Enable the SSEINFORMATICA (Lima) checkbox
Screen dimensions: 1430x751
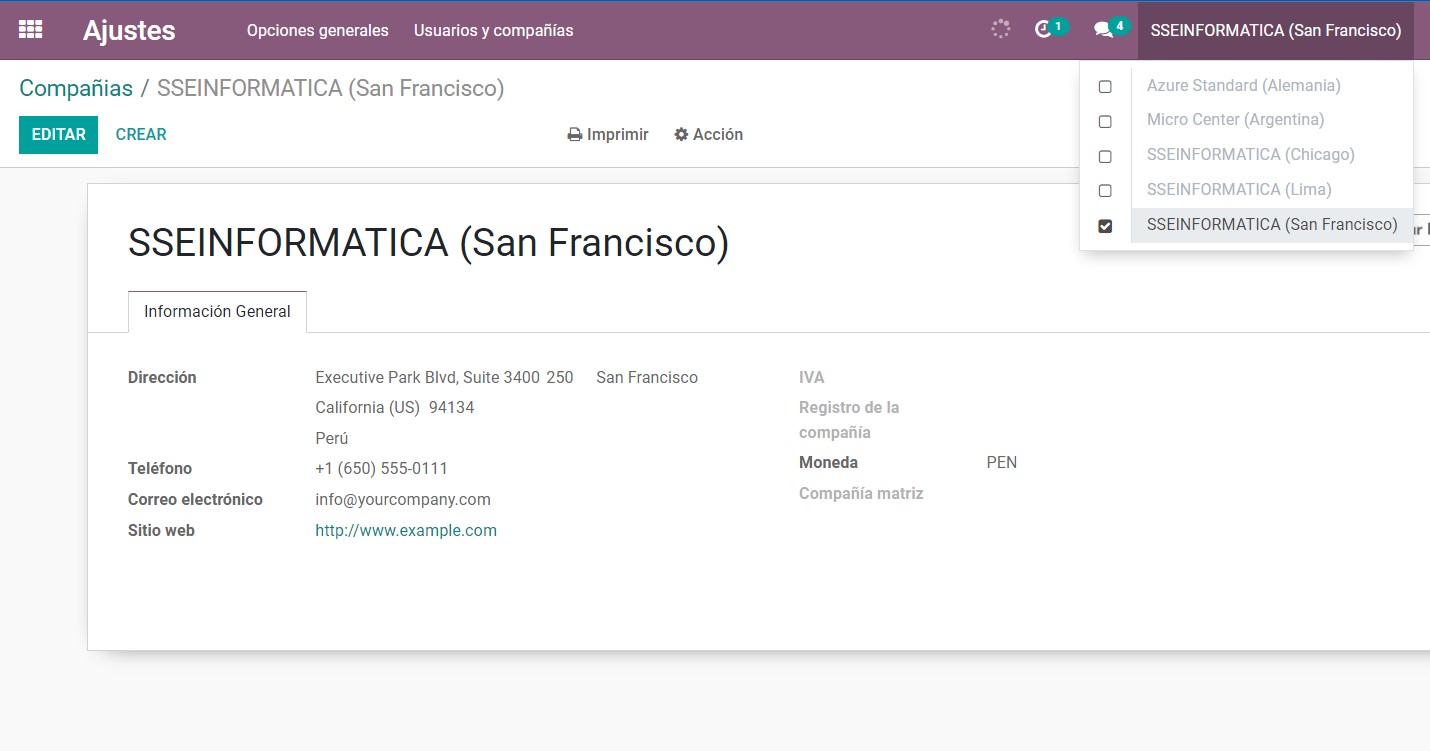[x=1105, y=191]
